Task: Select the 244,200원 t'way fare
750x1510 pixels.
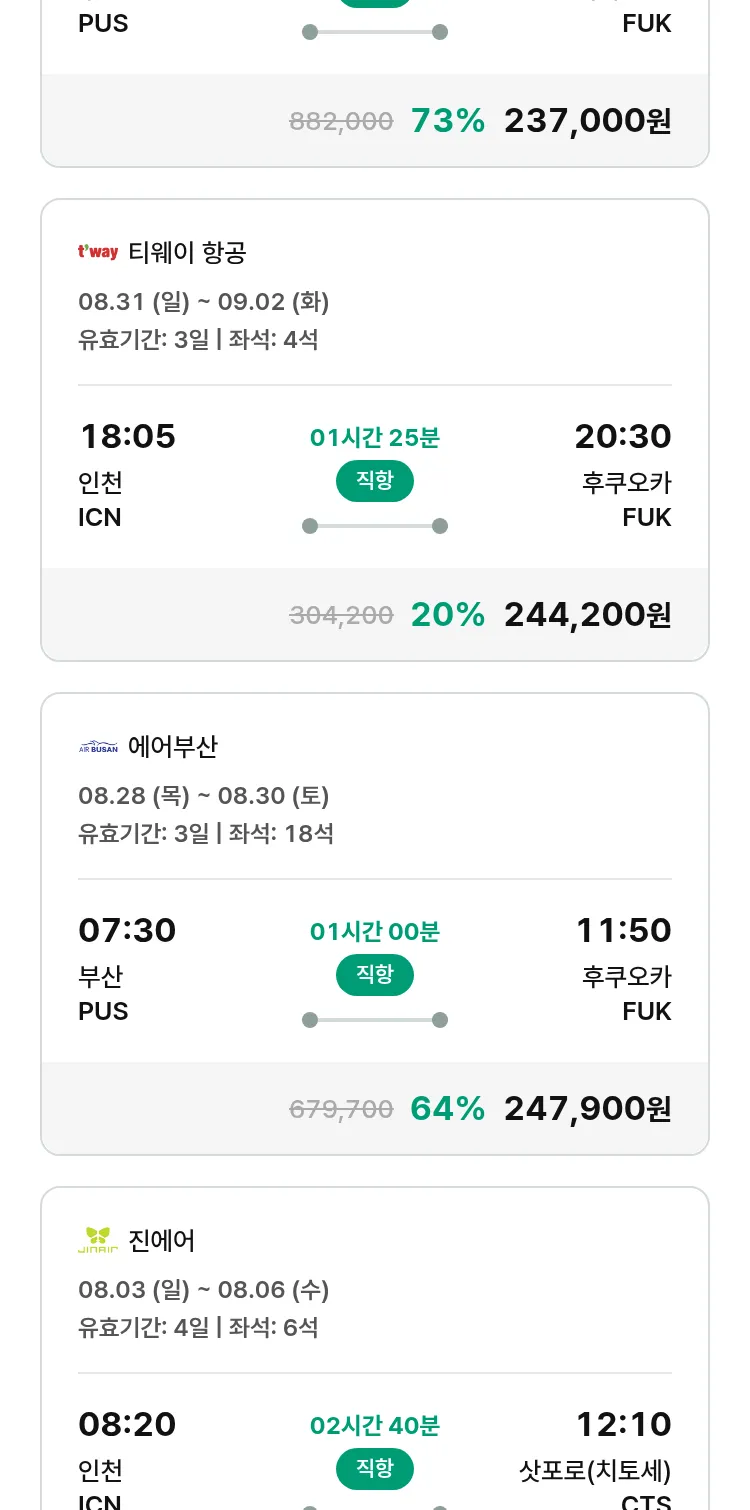Action: pyautogui.click(x=587, y=615)
